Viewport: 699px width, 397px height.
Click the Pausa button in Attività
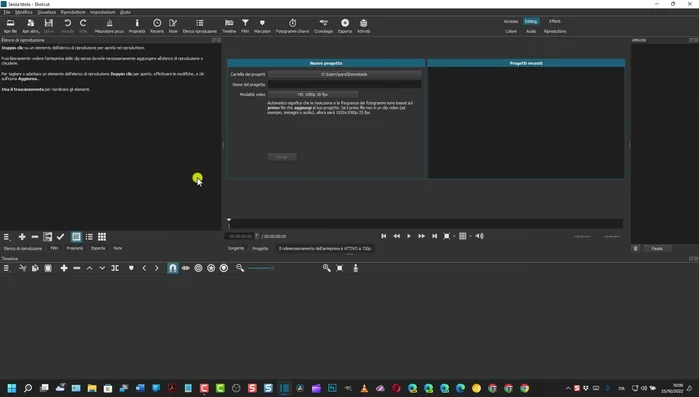(657, 249)
